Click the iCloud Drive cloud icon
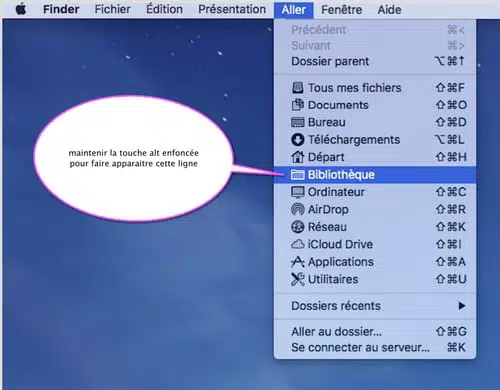Viewport: 500px width, 390px height. pos(297,244)
